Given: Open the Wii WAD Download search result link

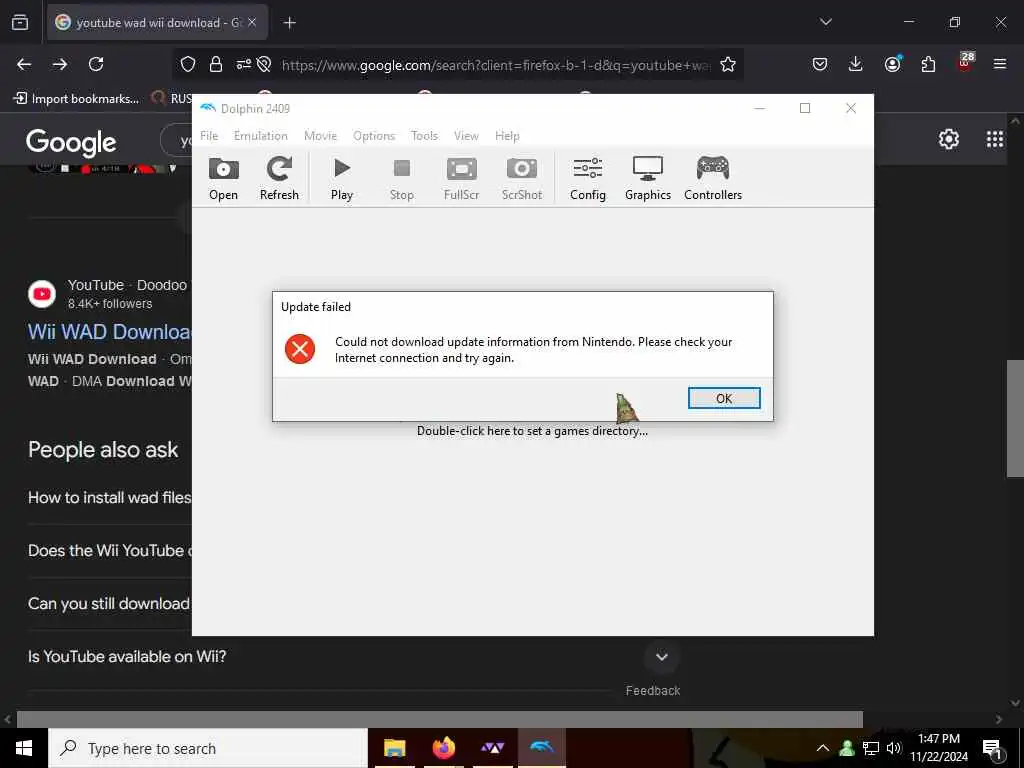Looking at the screenshot, I should 109,332.
